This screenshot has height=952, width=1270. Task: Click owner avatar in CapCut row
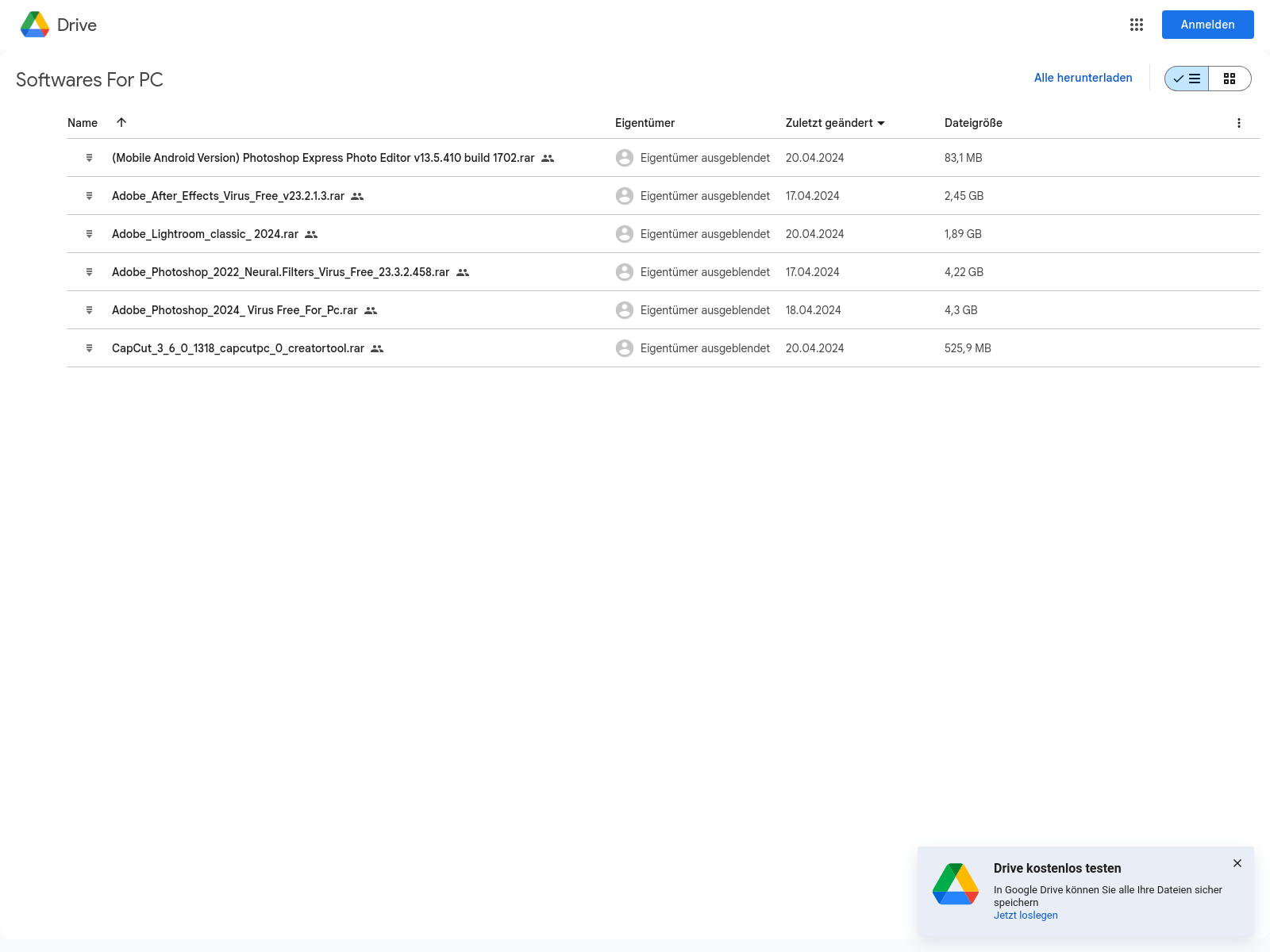tap(625, 348)
